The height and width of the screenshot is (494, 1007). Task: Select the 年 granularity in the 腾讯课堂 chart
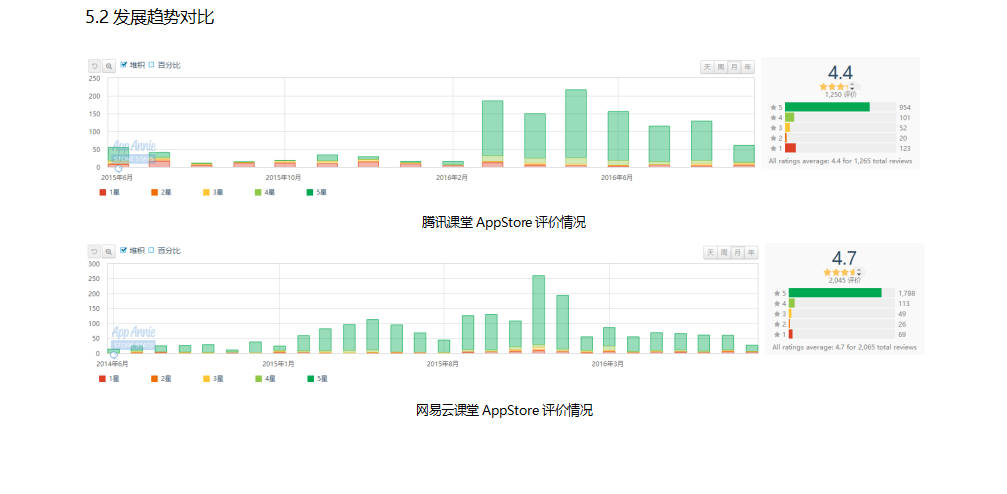click(748, 67)
